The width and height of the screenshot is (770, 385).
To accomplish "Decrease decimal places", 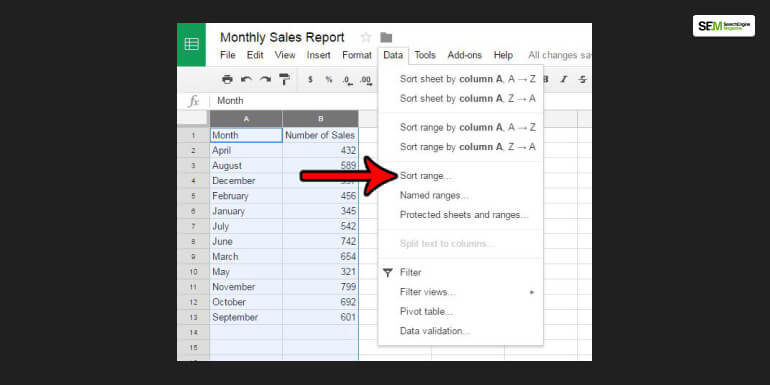I will (x=347, y=80).
